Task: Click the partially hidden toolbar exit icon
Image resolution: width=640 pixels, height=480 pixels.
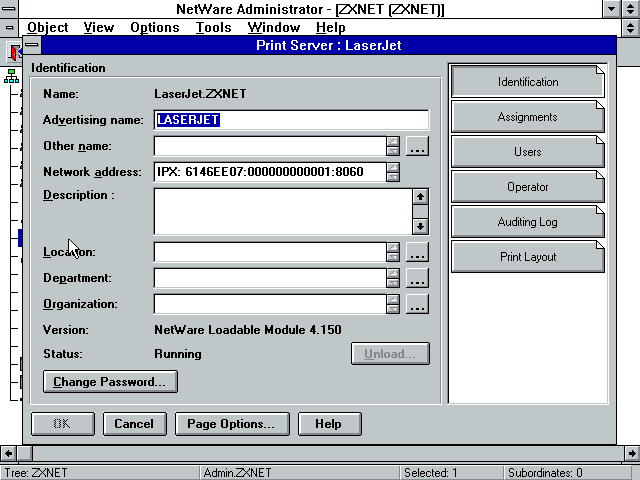Action: [x=15, y=52]
